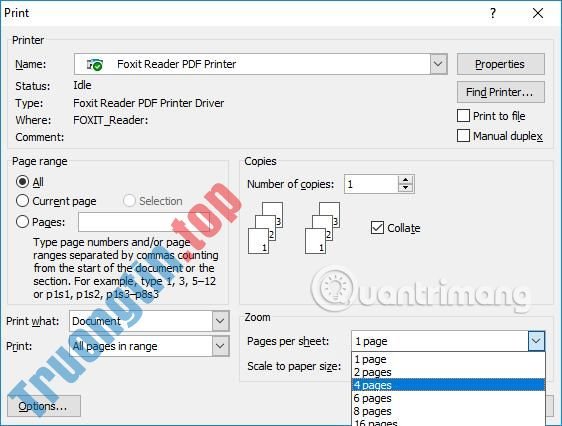Select the All page range radio button
Viewport: 562px width, 426px height.
pos(22,182)
